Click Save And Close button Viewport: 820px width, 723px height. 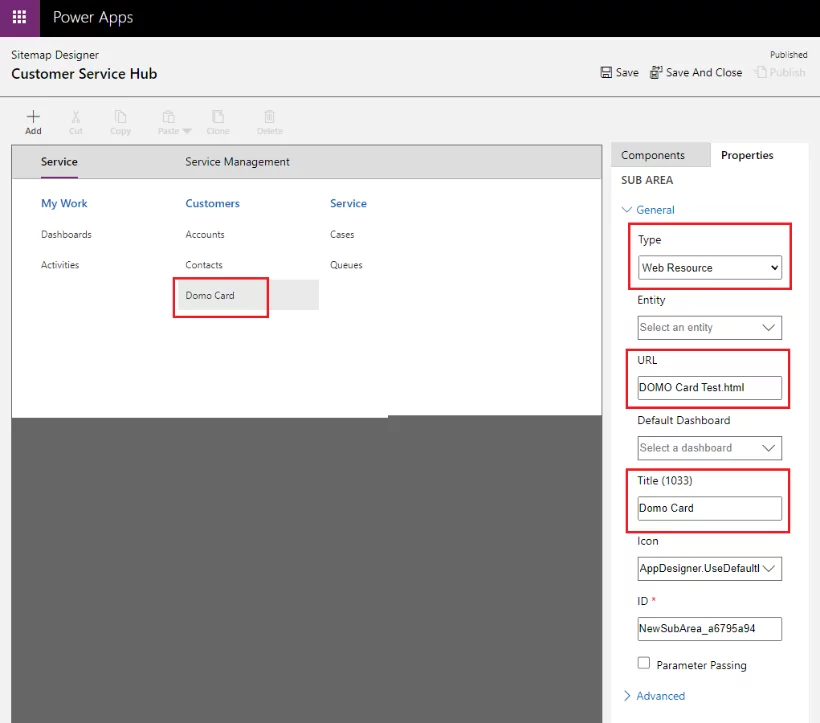point(696,73)
